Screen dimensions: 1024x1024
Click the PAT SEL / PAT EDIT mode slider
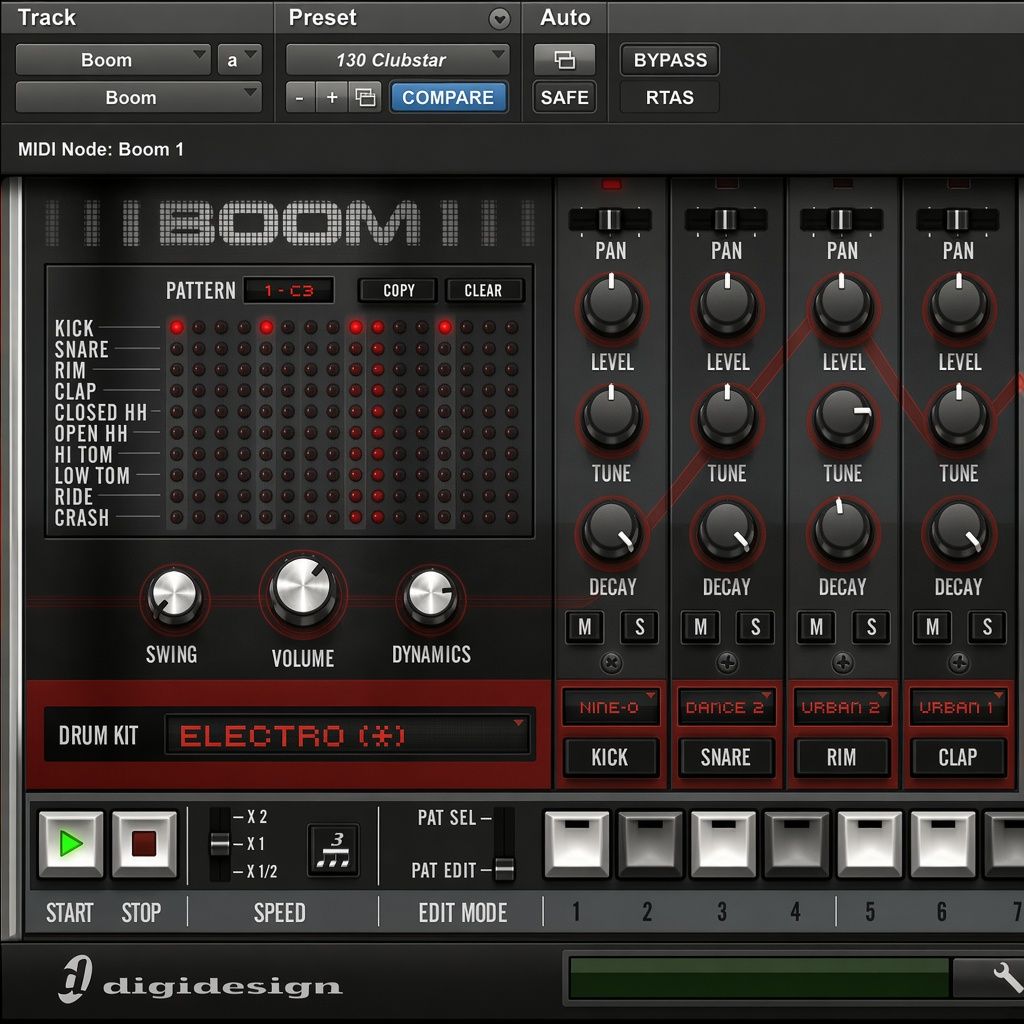click(504, 844)
